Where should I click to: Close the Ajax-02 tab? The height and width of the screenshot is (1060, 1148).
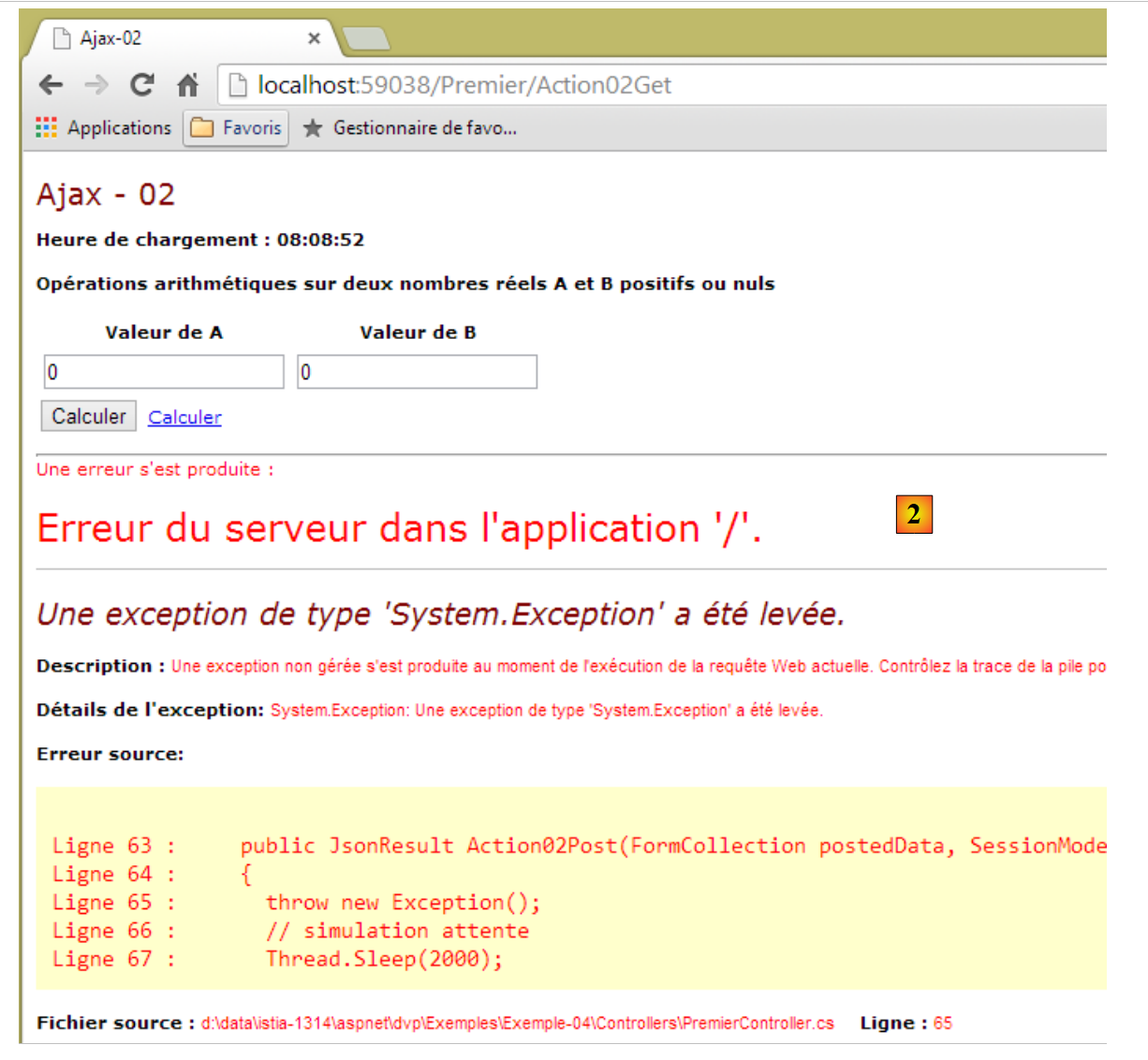pos(314,38)
